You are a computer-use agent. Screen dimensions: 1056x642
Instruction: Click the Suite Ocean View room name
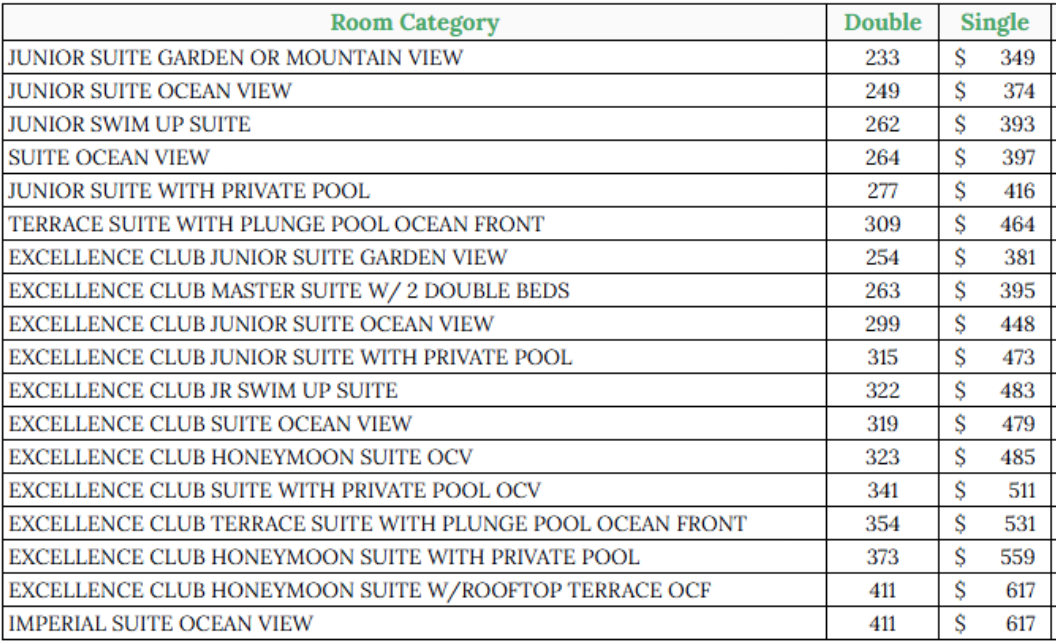pyautogui.click(x=109, y=158)
